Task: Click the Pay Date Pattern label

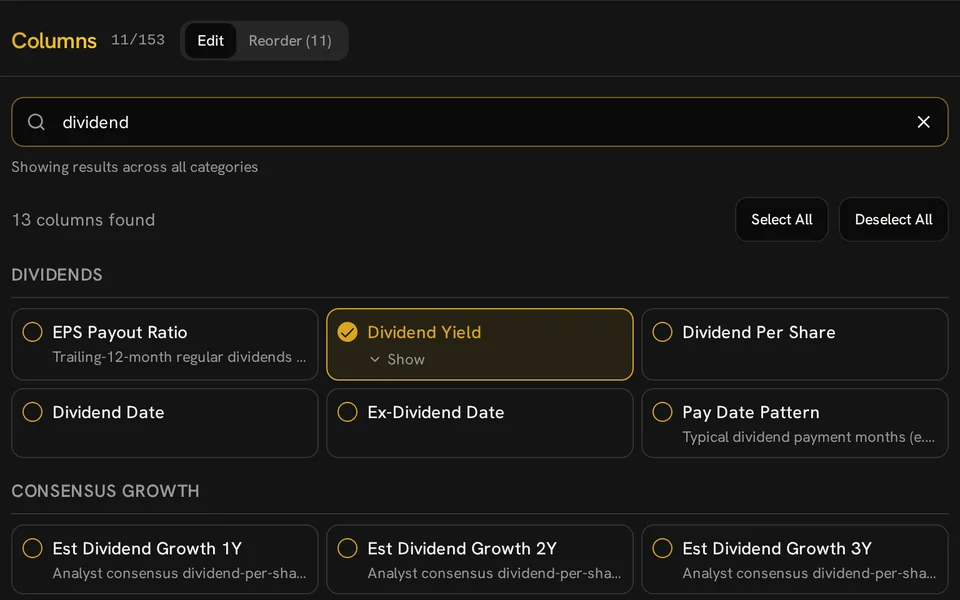Action: (751, 413)
